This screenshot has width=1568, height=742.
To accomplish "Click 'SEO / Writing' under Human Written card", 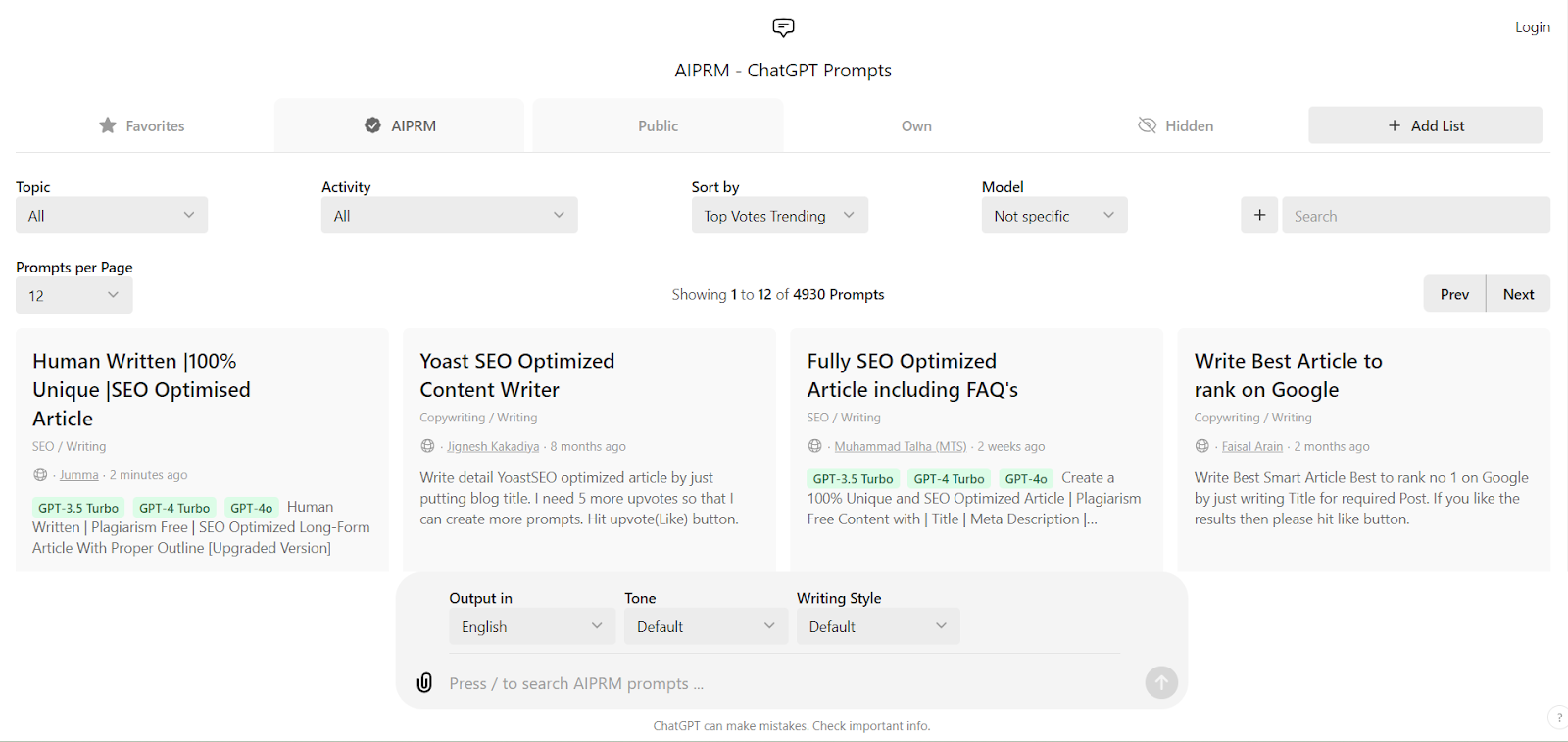I will (69, 446).
